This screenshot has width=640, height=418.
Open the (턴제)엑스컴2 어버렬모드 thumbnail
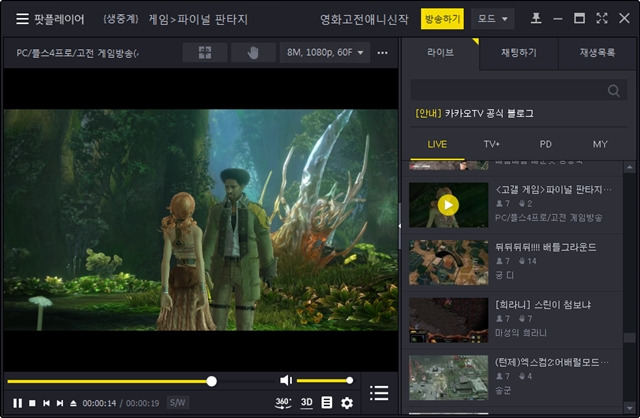[x=449, y=378]
